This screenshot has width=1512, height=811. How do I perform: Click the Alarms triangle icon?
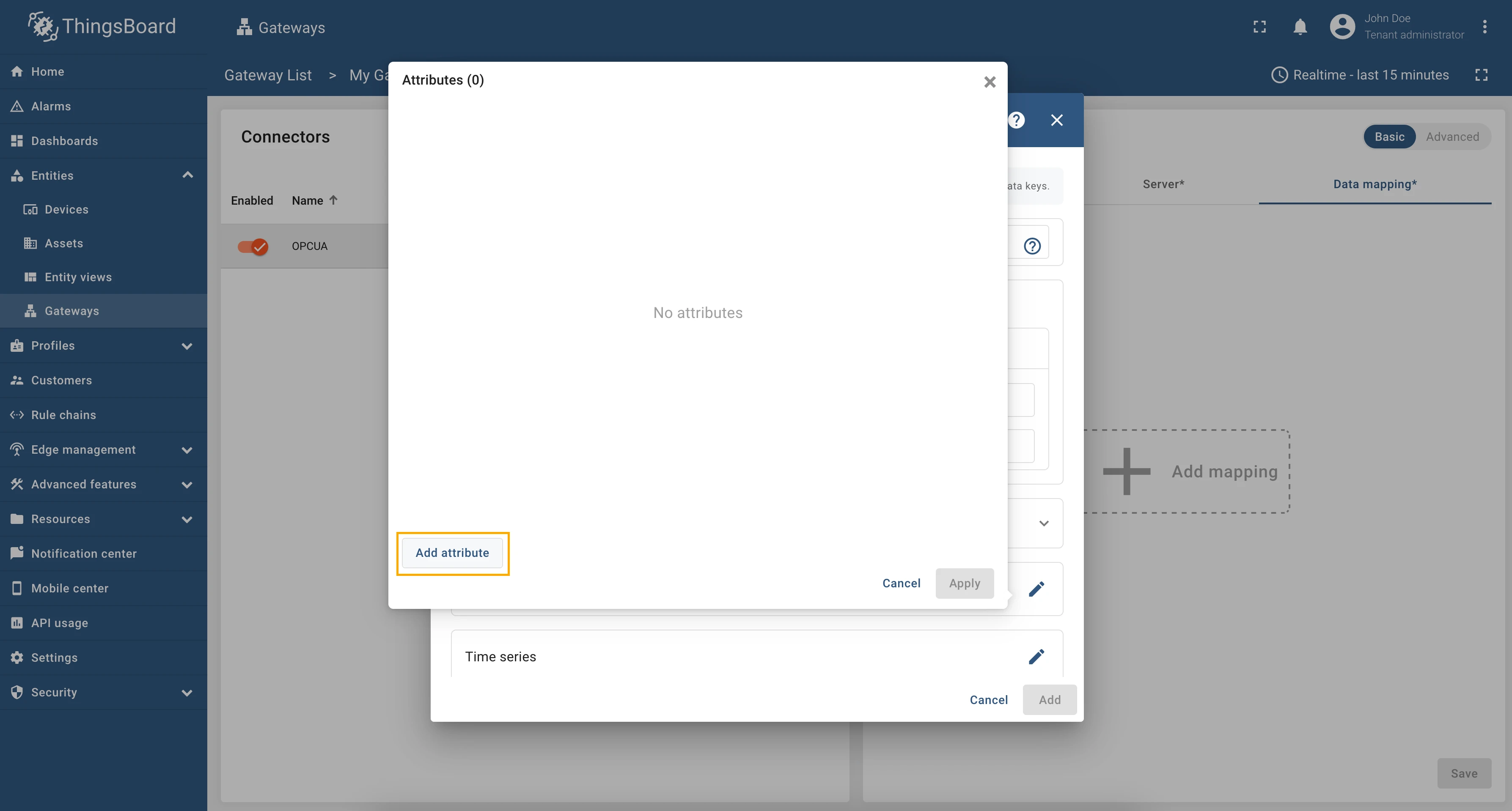[17, 106]
